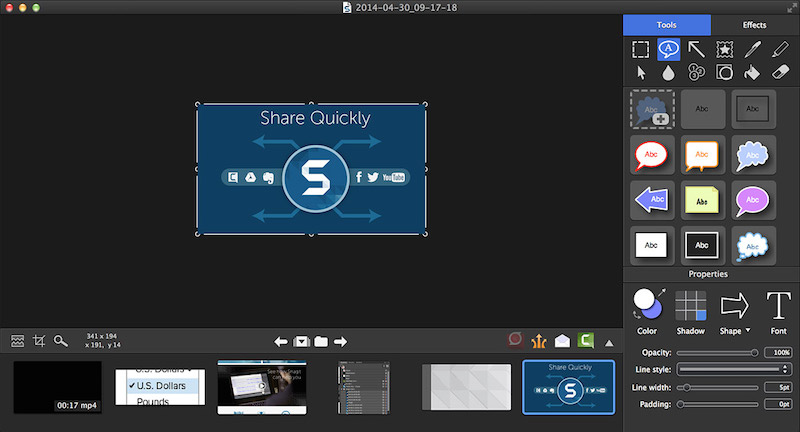Share to Camtasia using green icon
Viewport: 800px width, 432px height.
point(587,340)
